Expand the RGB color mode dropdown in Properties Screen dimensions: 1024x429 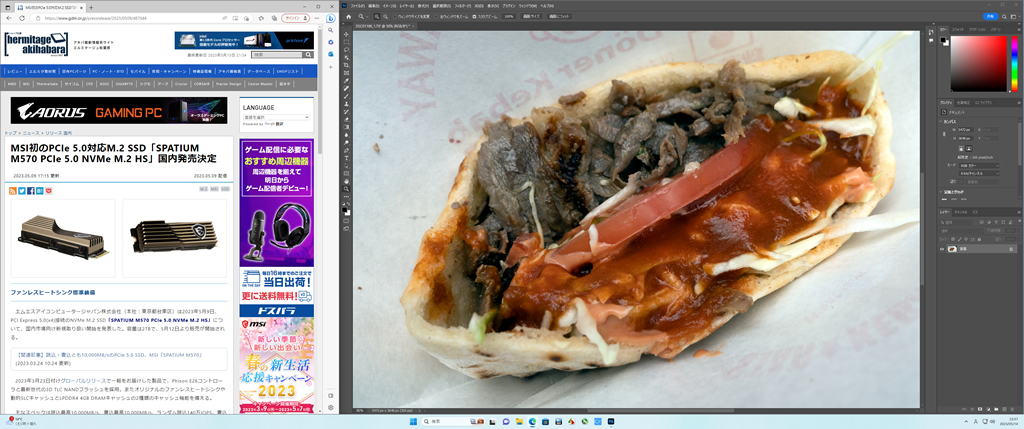(979, 166)
